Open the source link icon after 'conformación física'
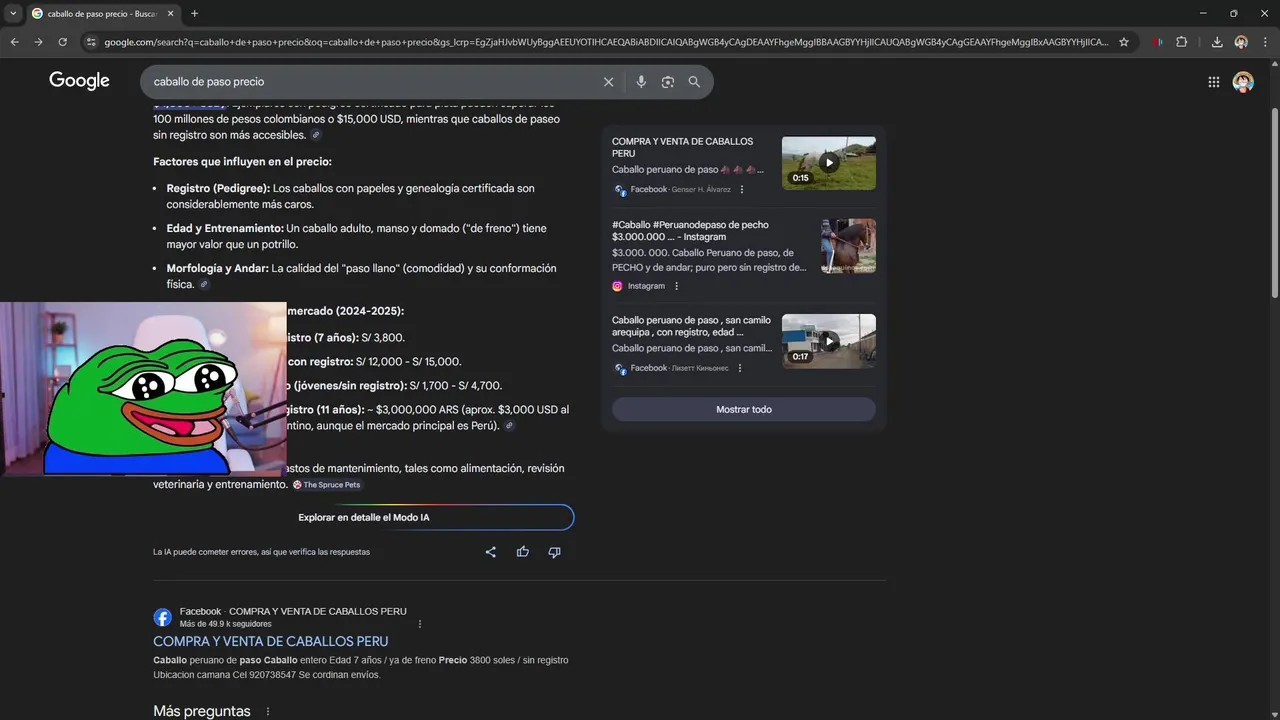The width and height of the screenshot is (1280, 720). 204,285
